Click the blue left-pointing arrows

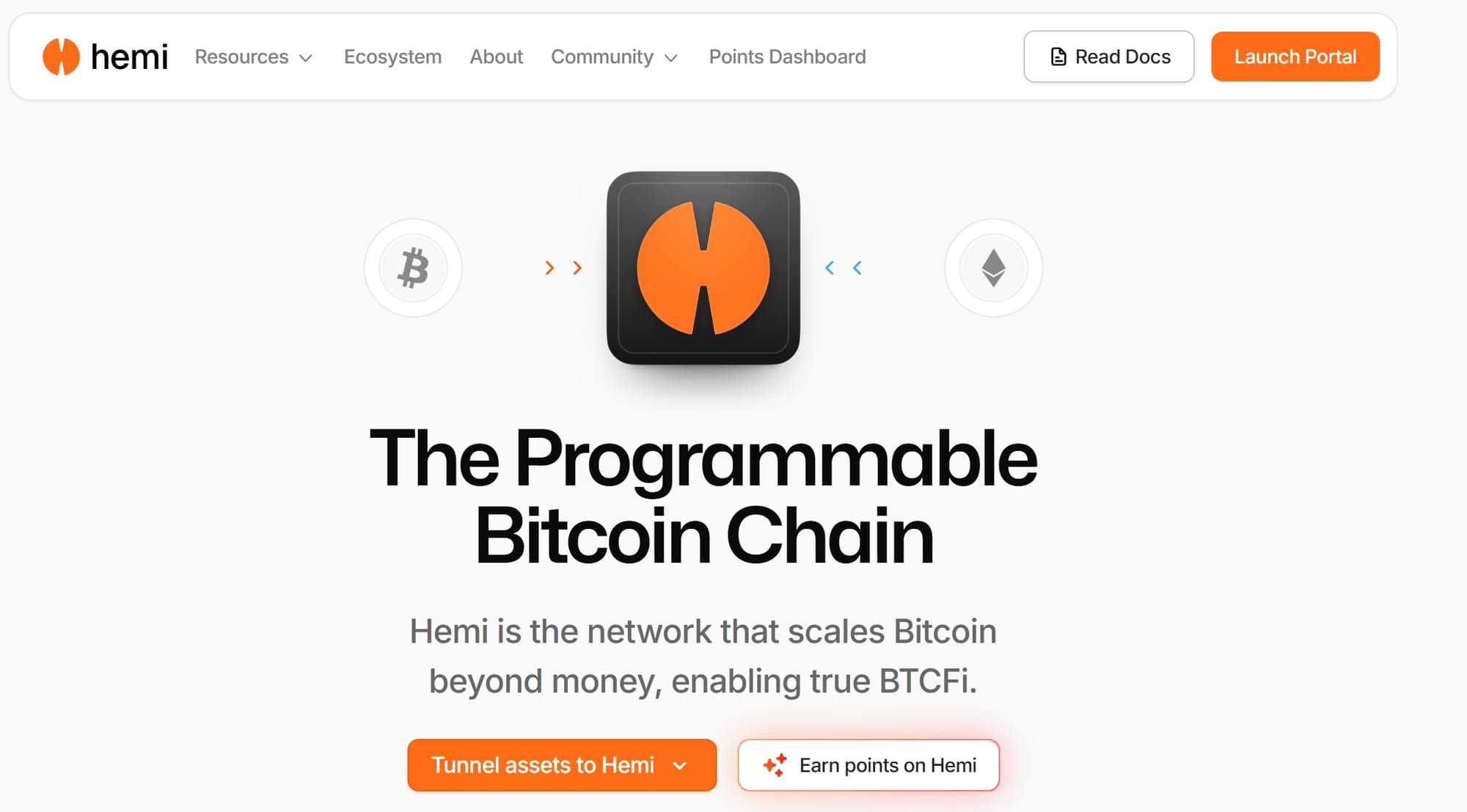pos(844,268)
